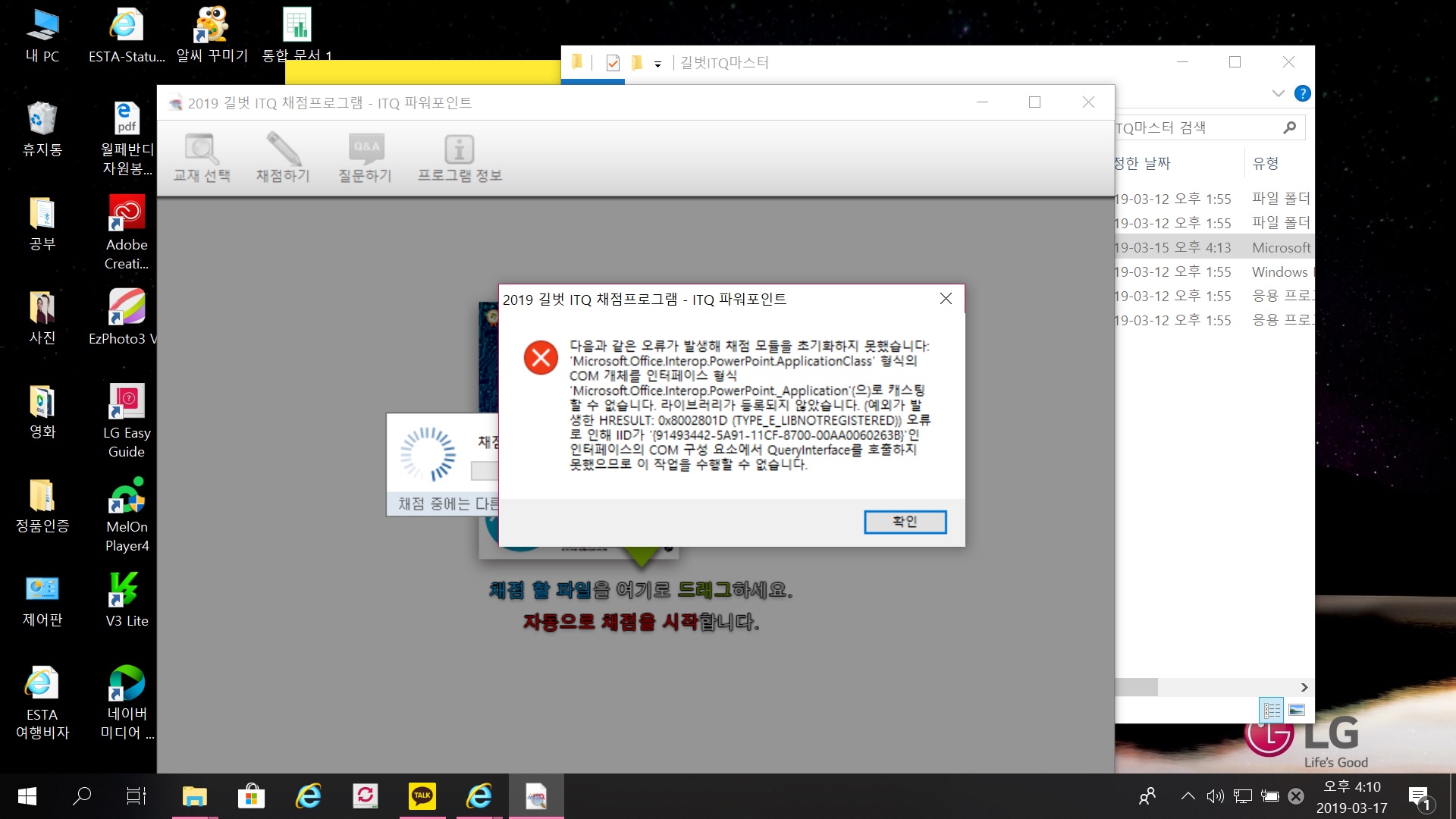The height and width of the screenshot is (819, 1456).
Task: Select V3 Lite desktop icon
Action: click(127, 599)
